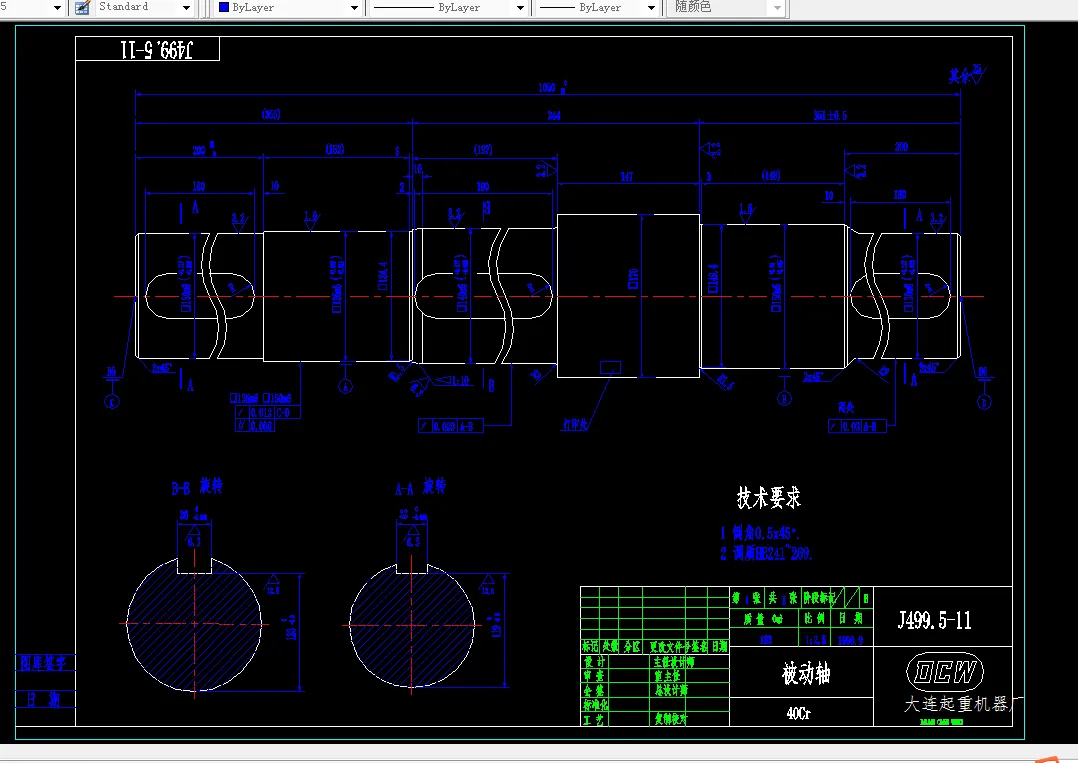
Task: Select the '图库签字' label at left margin
Action: (43, 663)
